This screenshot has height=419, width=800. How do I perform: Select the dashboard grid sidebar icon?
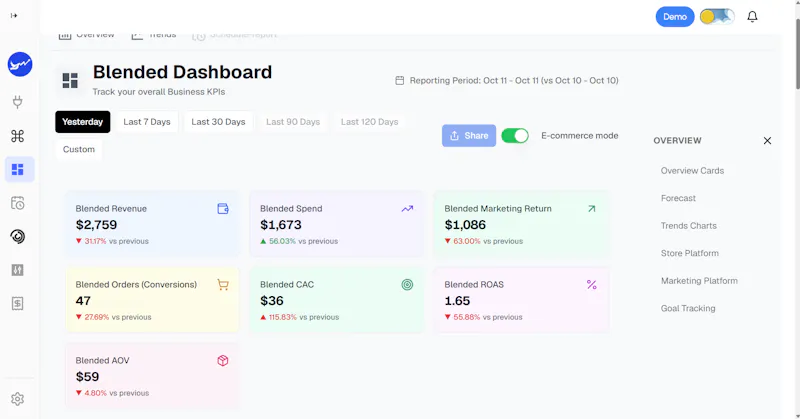(18, 169)
